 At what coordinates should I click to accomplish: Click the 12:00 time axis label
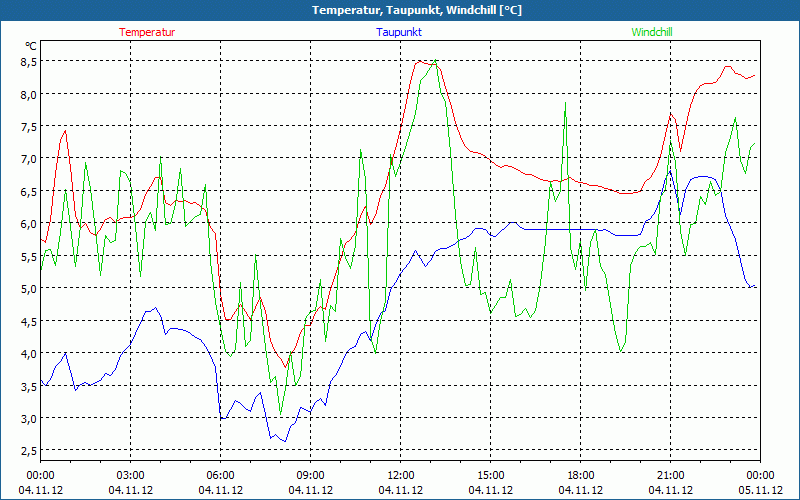pos(401,476)
